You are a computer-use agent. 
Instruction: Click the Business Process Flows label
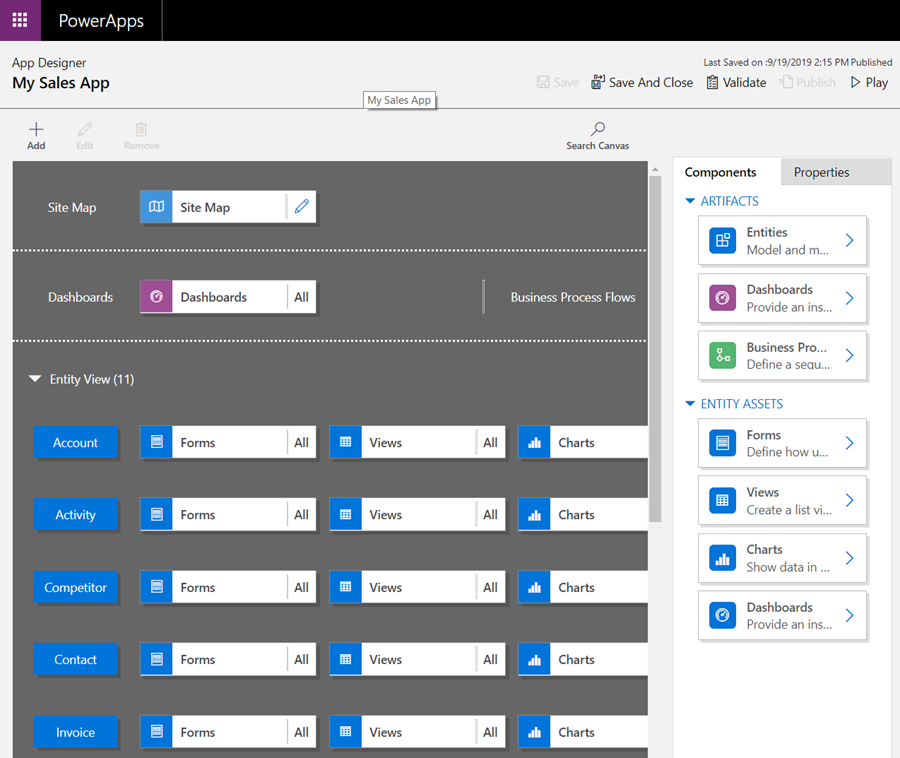coord(573,297)
